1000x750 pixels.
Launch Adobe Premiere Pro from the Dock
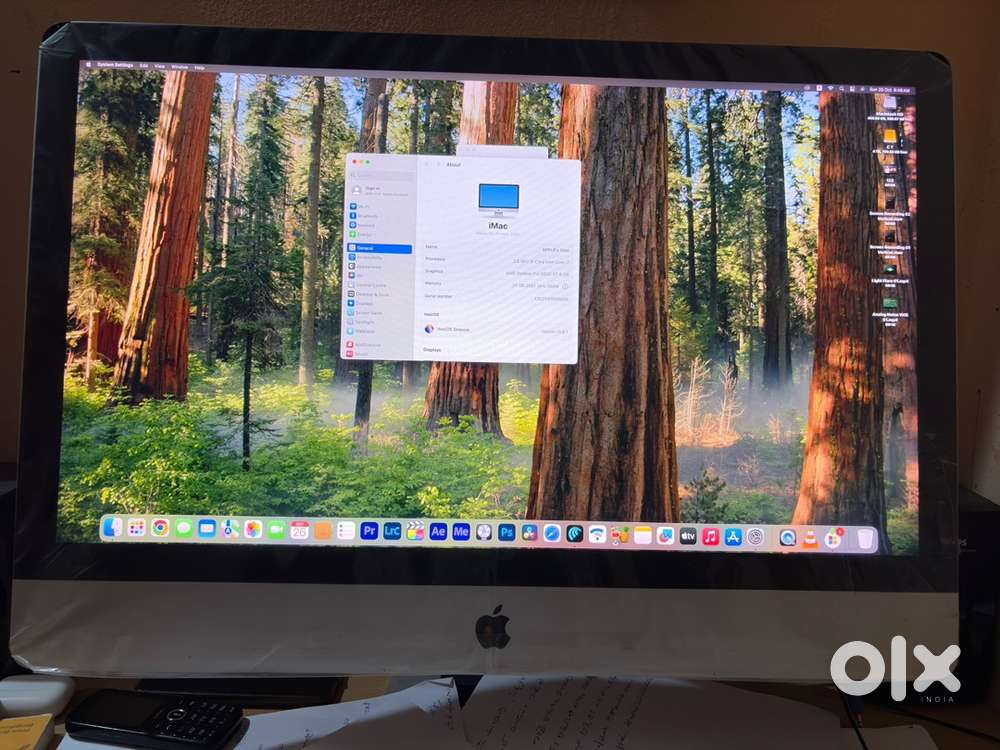(x=369, y=531)
